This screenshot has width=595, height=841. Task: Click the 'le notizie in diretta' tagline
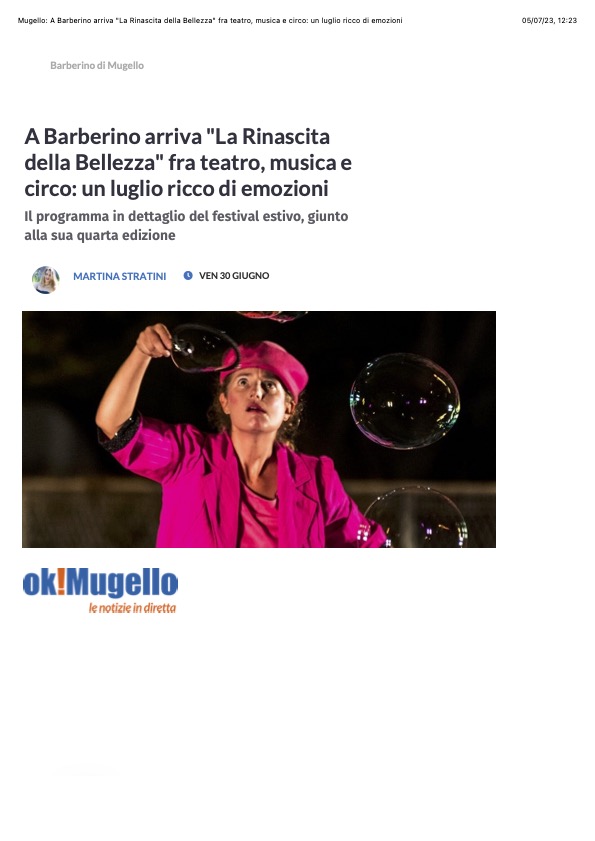133,608
